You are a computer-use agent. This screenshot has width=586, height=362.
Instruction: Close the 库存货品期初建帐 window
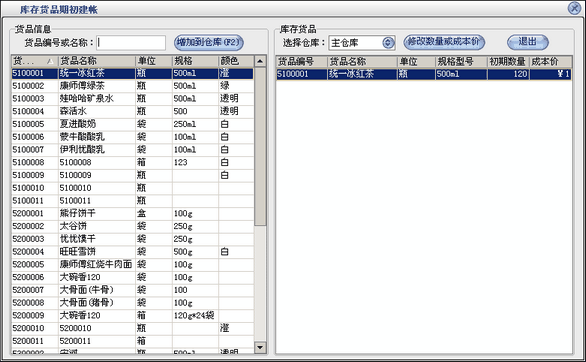pyautogui.click(x=574, y=8)
